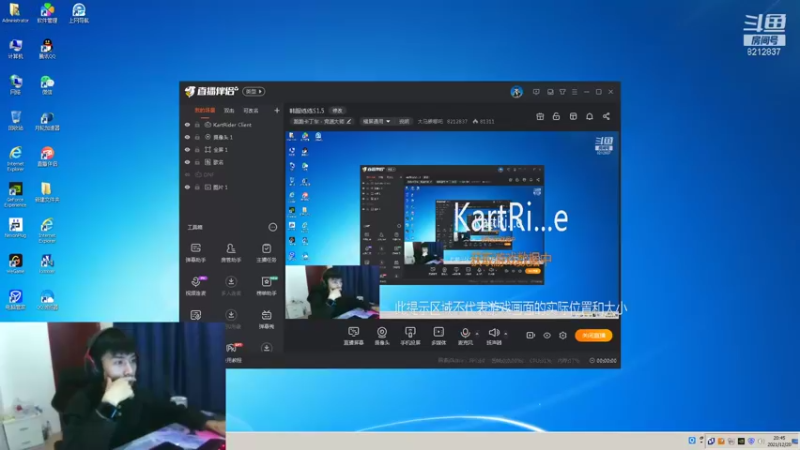This screenshot has height=450, width=800.
Task: Select the 摄像头 1 source row
Action: click(x=232, y=137)
